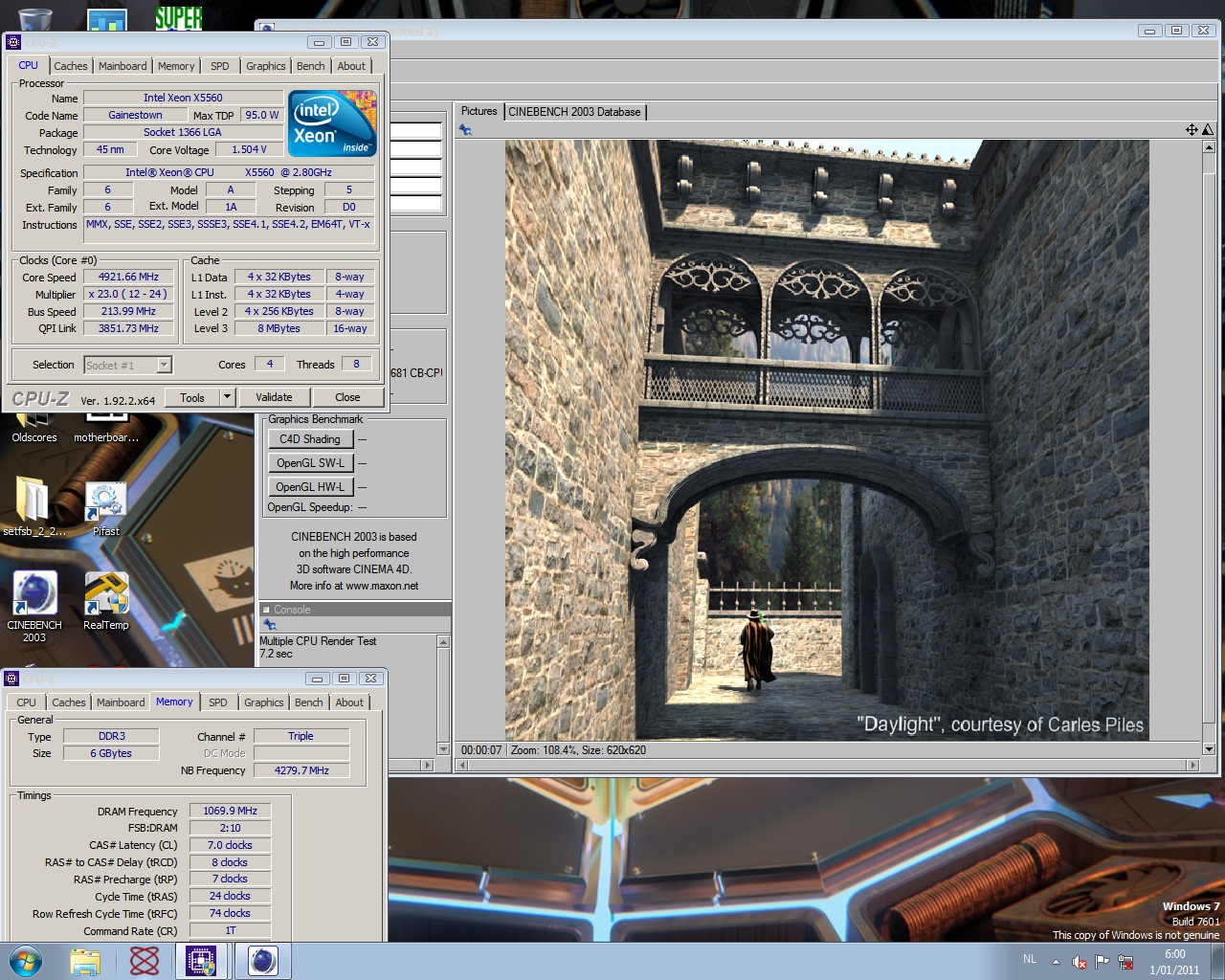Select the Pictures tab in CINEBENCH
The image size is (1225, 980).
479,111
